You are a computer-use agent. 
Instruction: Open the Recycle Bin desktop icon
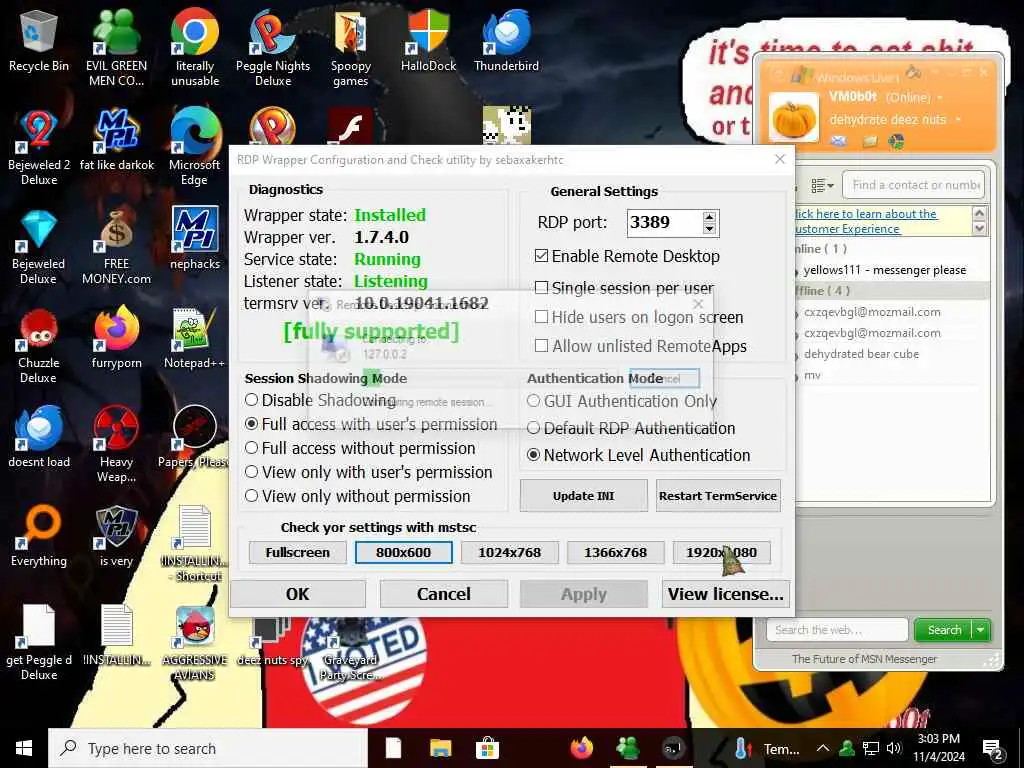coord(39,42)
